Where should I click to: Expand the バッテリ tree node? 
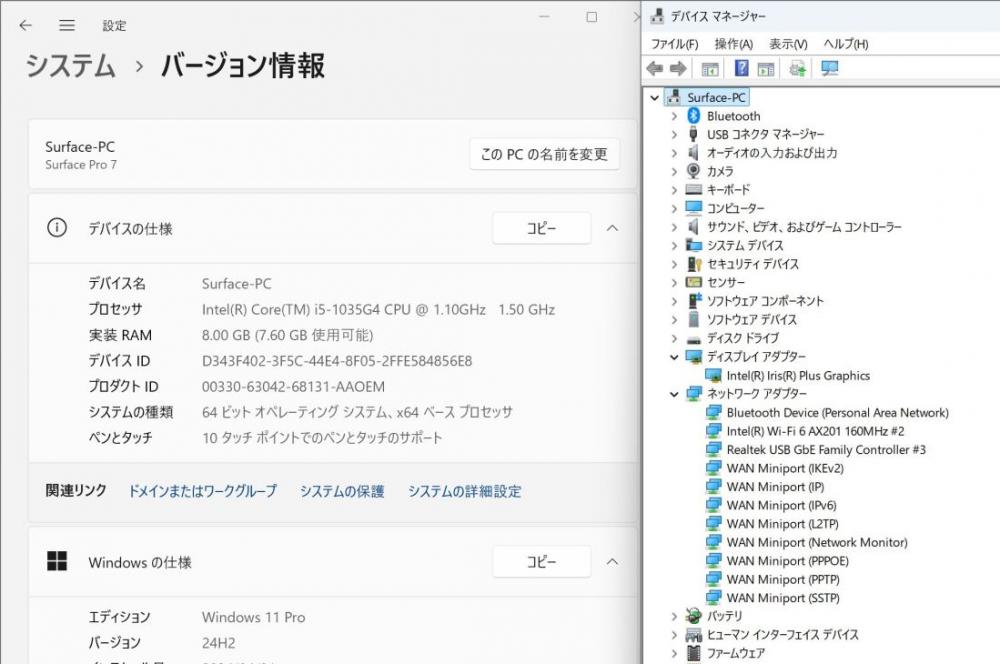[674, 616]
